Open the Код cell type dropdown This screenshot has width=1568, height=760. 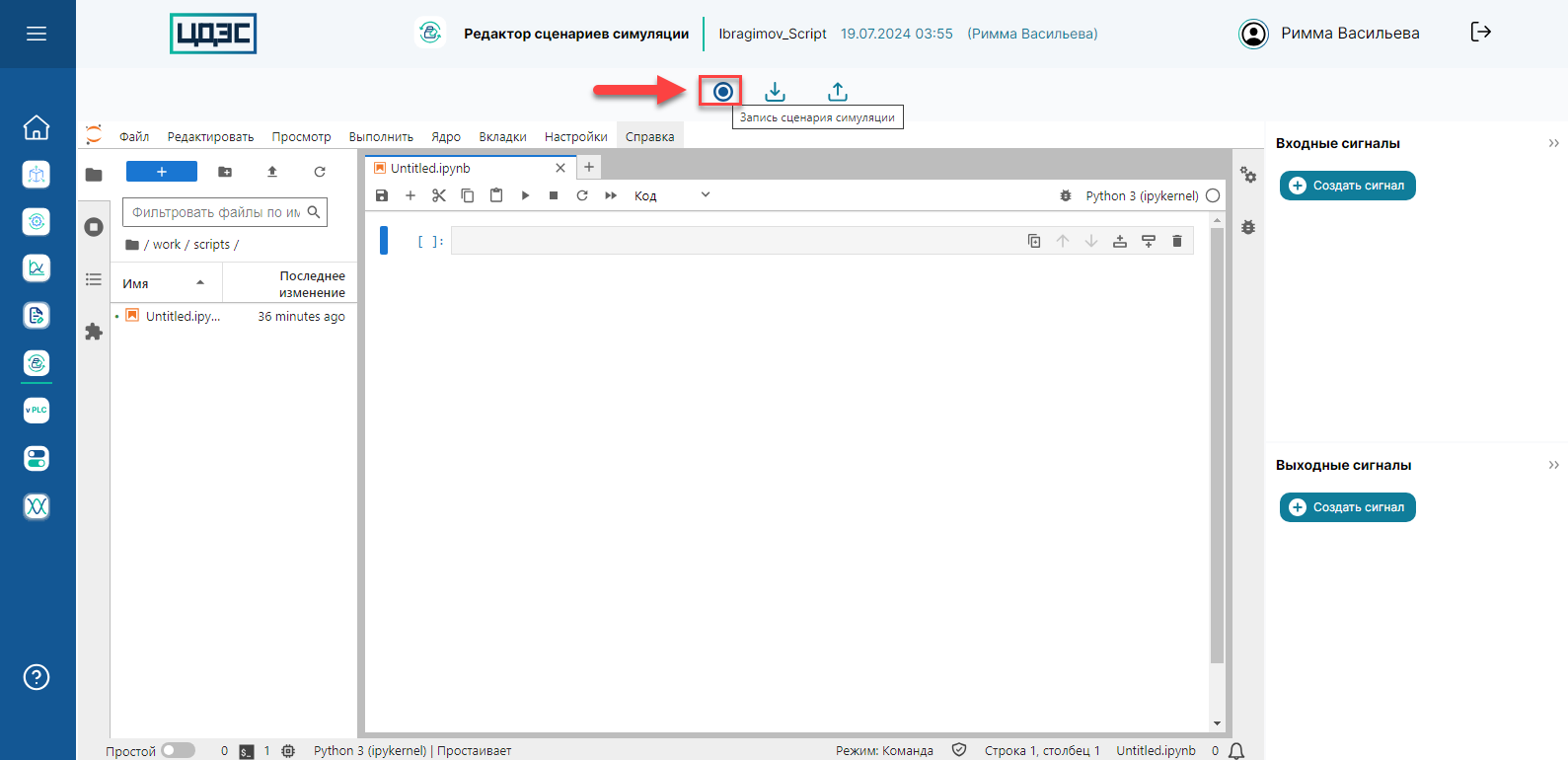pos(672,195)
